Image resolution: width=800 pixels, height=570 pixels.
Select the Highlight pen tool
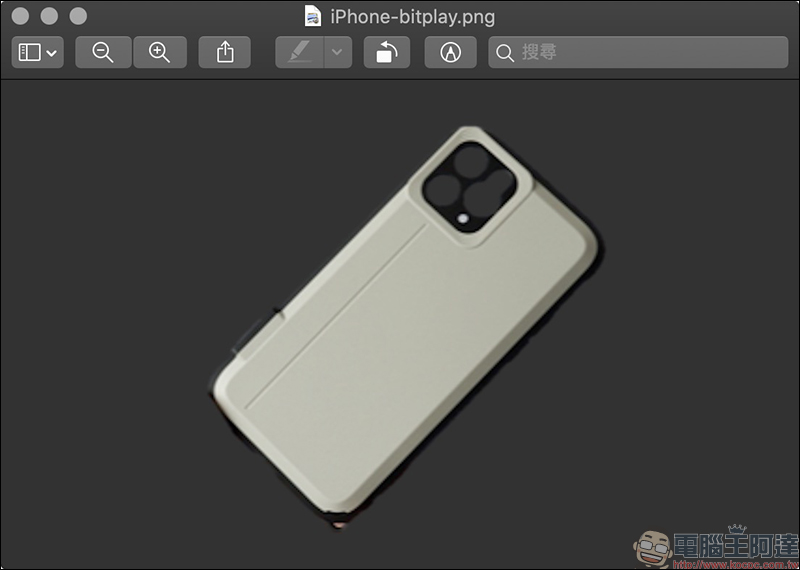[x=299, y=53]
